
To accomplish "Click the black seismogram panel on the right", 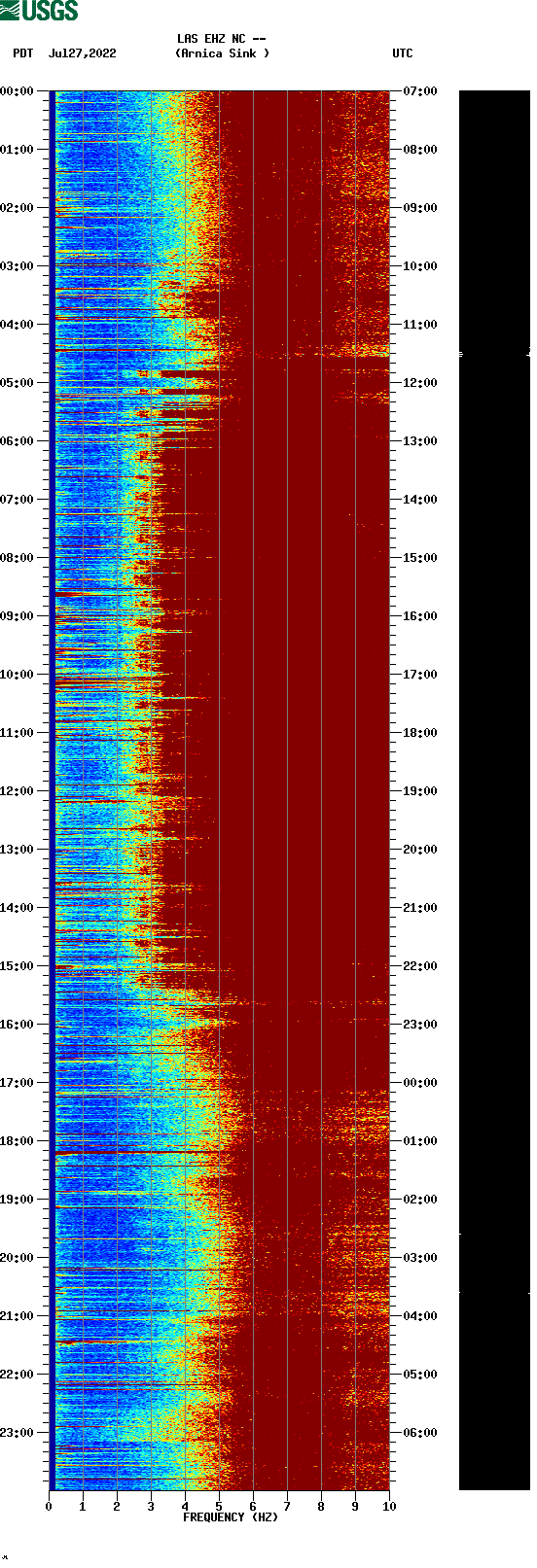I will coord(494,790).
